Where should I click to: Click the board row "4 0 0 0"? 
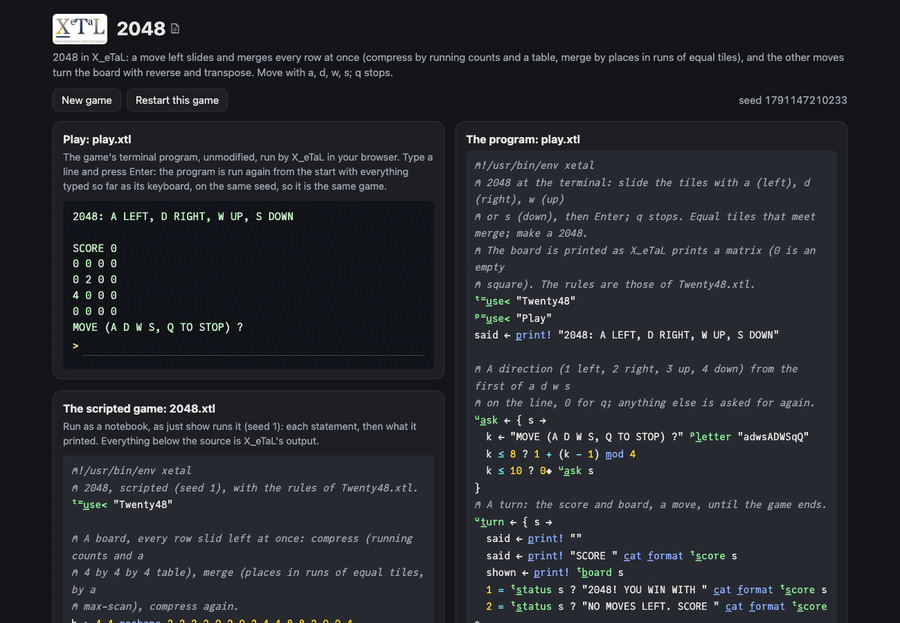95,295
